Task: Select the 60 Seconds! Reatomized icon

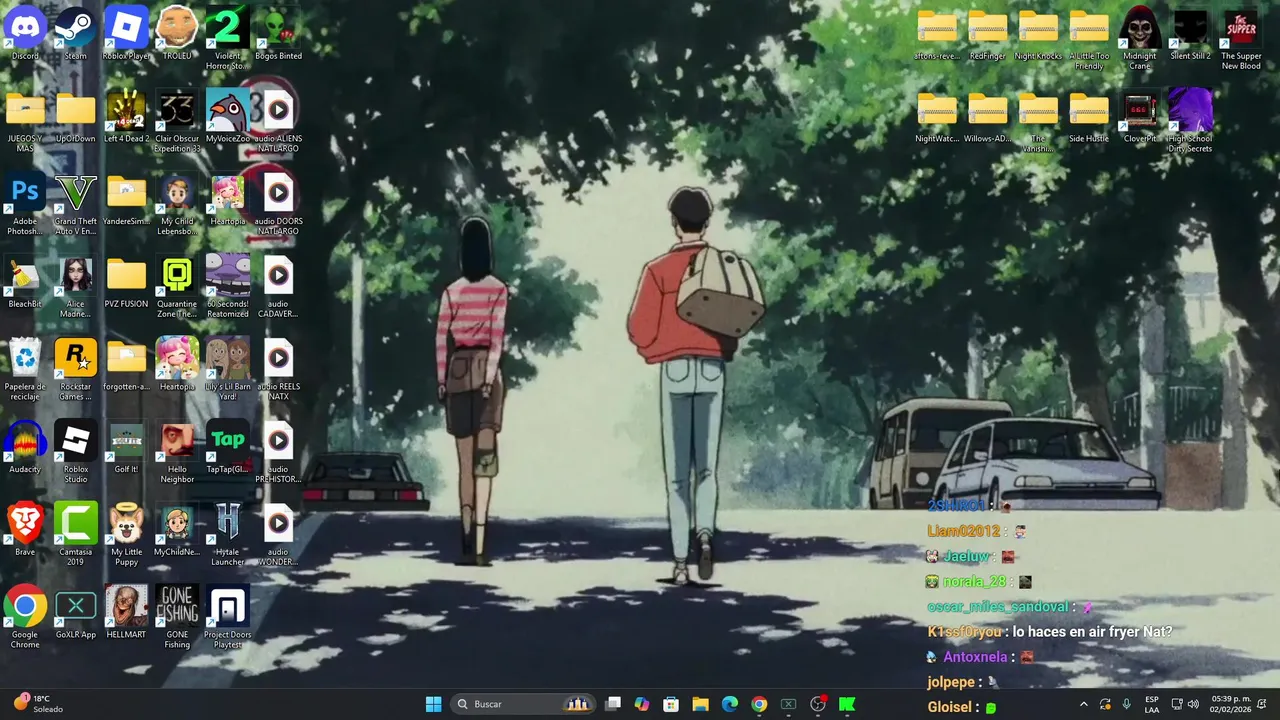Action: pos(228,288)
